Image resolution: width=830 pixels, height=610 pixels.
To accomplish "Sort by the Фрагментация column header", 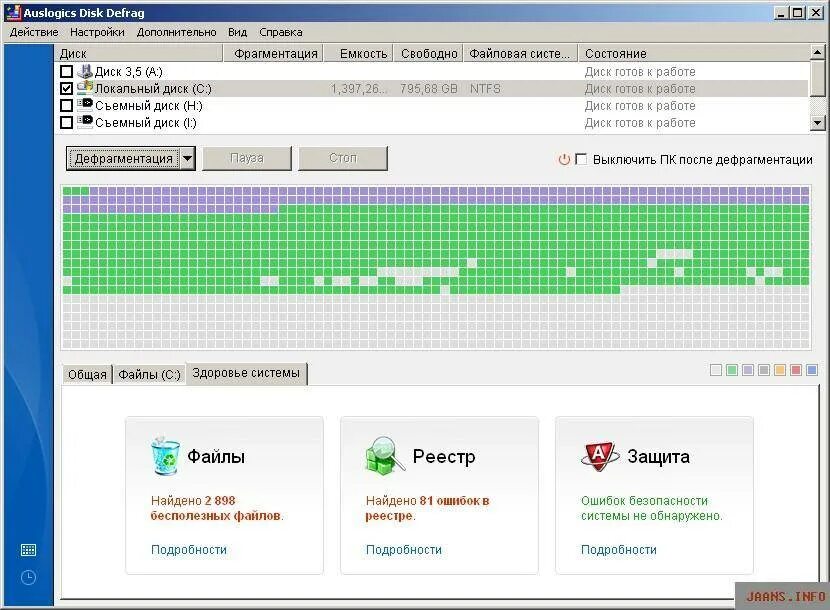I will (274, 53).
